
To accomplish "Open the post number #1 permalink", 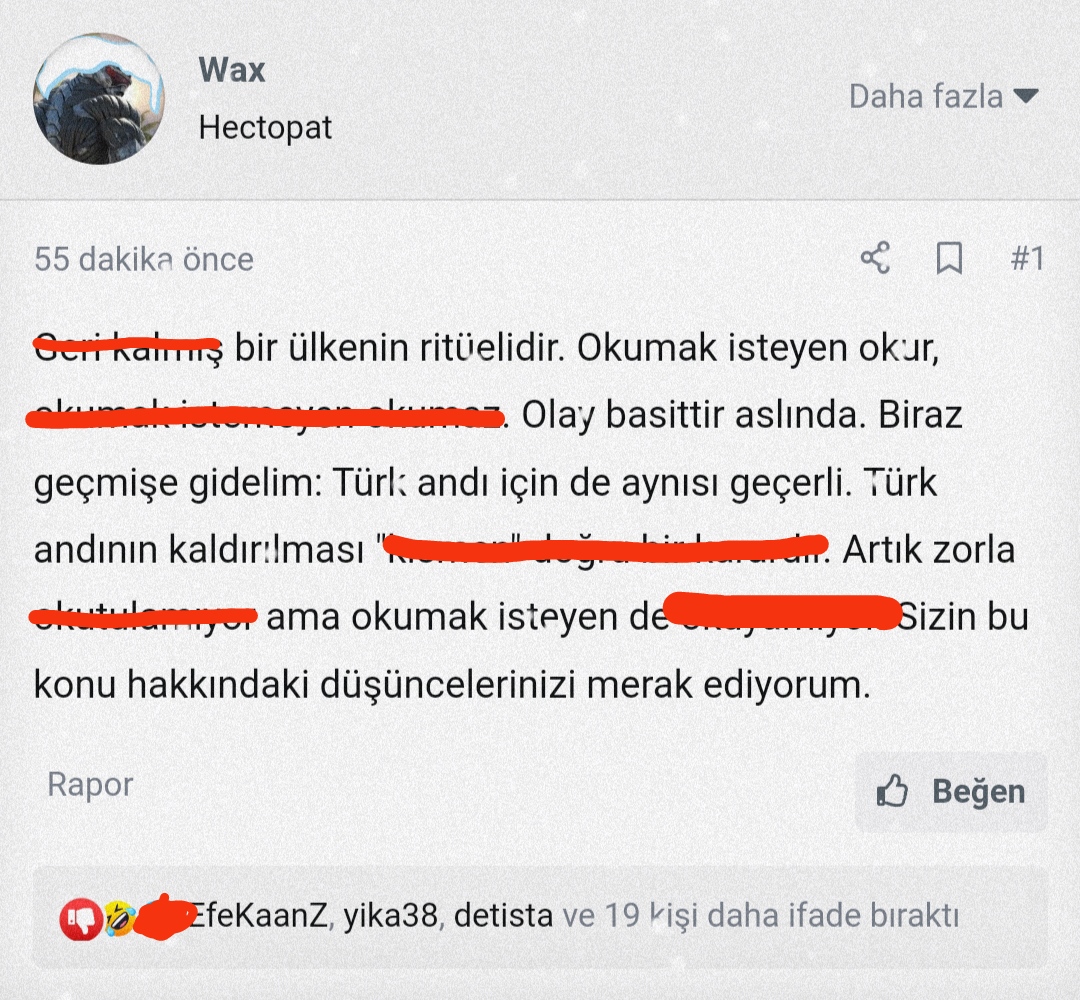I will click(1027, 259).
